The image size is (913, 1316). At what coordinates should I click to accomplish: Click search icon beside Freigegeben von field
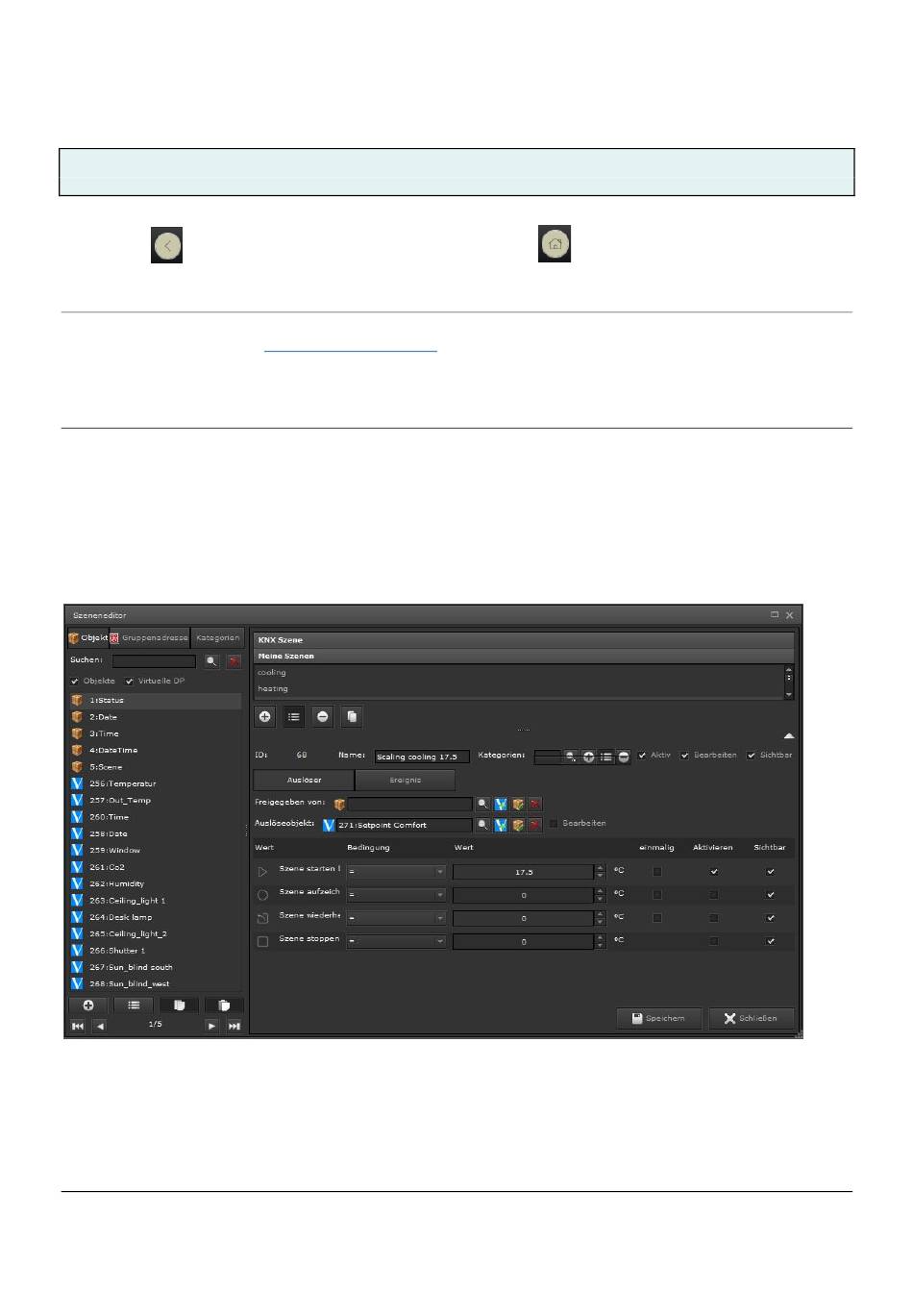(483, 804)
